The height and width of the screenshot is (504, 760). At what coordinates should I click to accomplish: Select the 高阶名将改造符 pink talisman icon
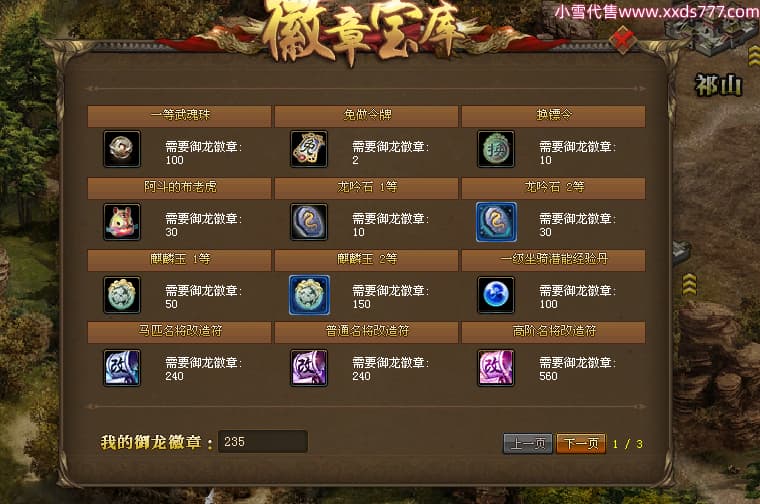(496, 367)
